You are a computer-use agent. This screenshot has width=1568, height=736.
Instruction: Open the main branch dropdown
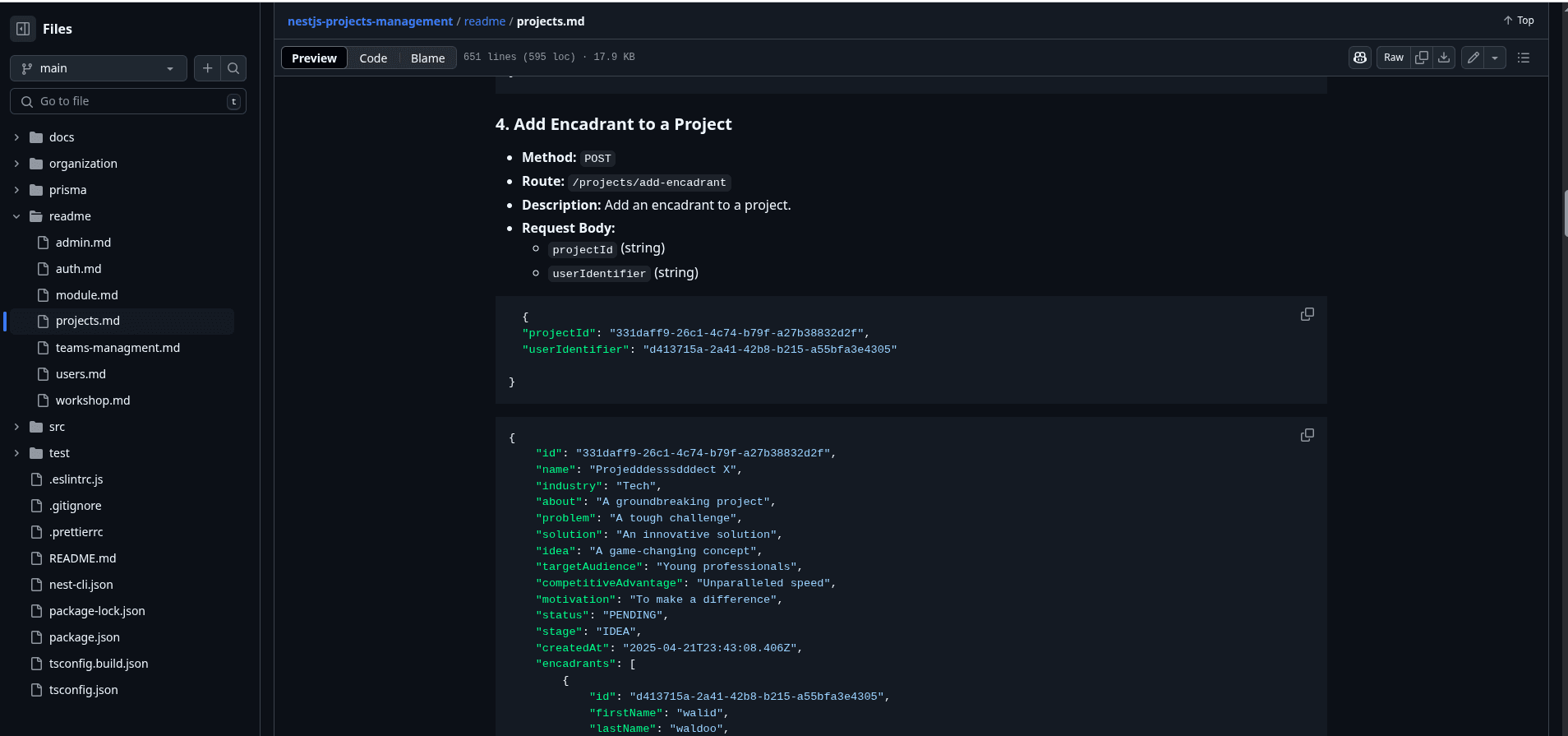pyautogui.click(x=99, y=68)
